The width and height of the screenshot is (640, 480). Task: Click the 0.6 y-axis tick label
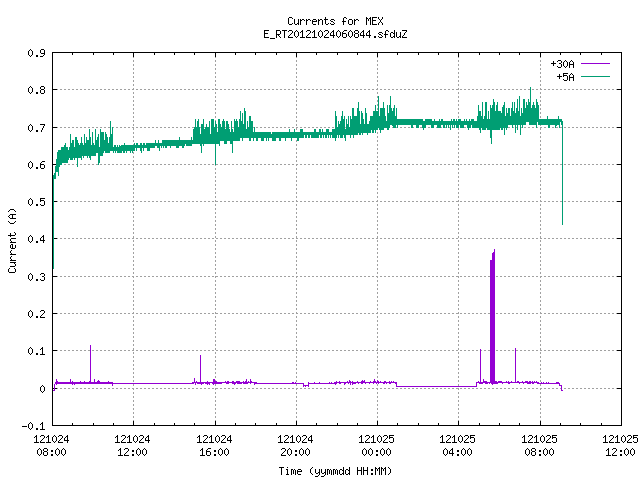click(36, 165)
